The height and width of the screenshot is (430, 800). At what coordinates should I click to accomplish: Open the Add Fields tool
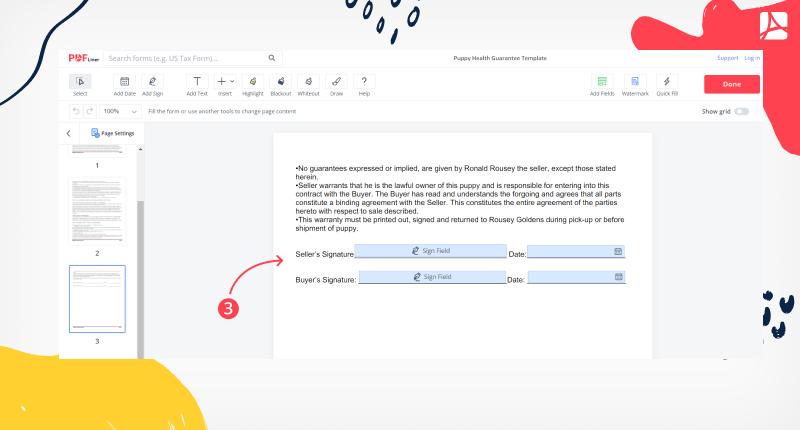click(602, 84)
